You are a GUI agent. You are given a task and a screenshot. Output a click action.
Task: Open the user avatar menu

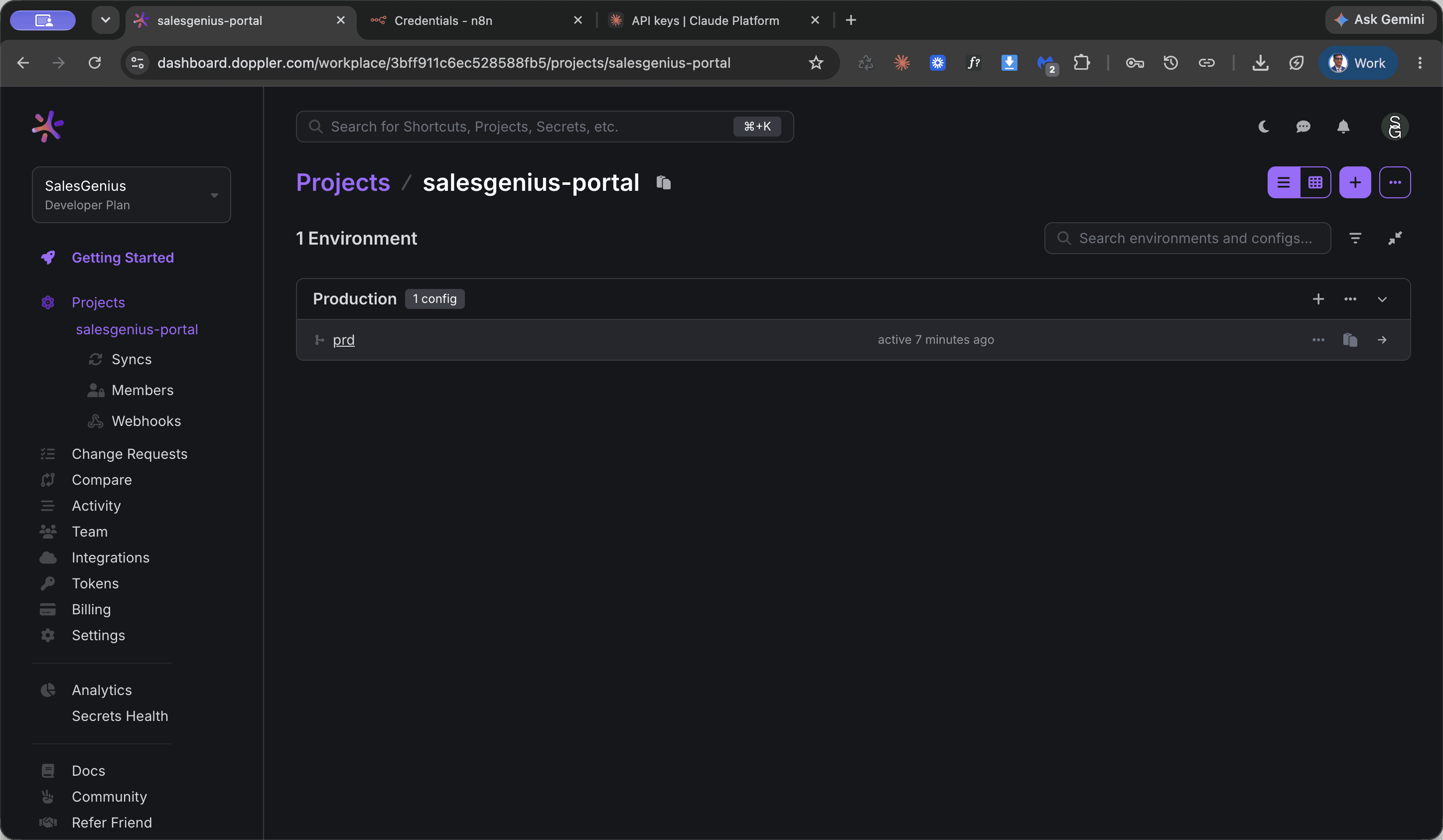coord(1395,127)
